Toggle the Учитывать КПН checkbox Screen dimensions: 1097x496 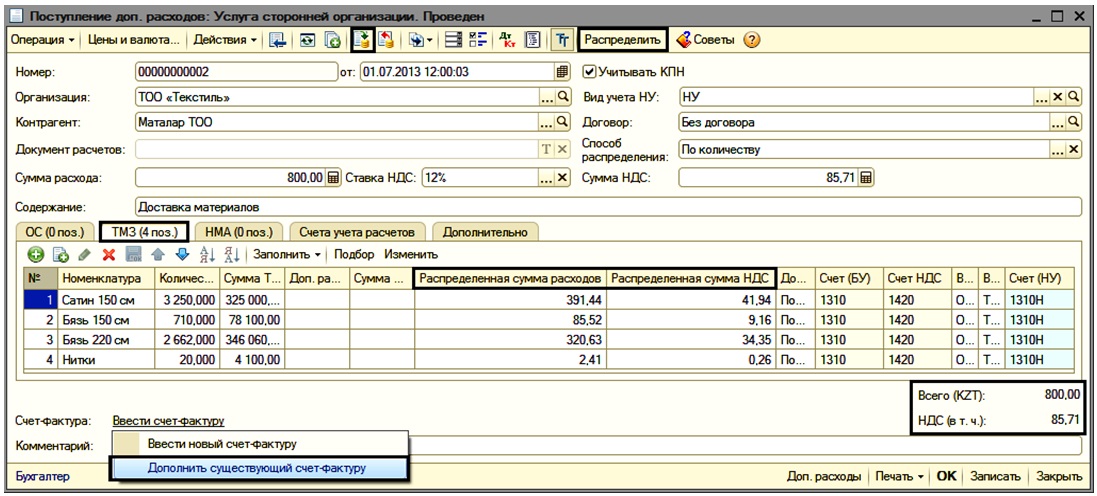point(589,72)
